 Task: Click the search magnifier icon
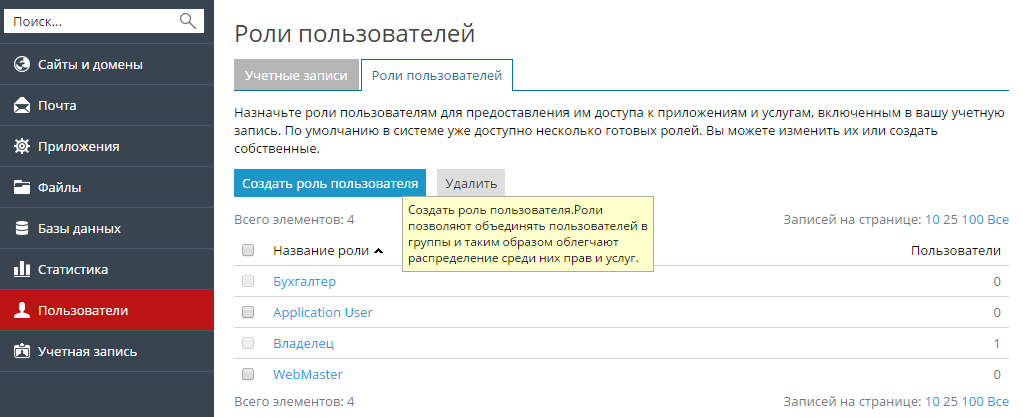[187, 20]
